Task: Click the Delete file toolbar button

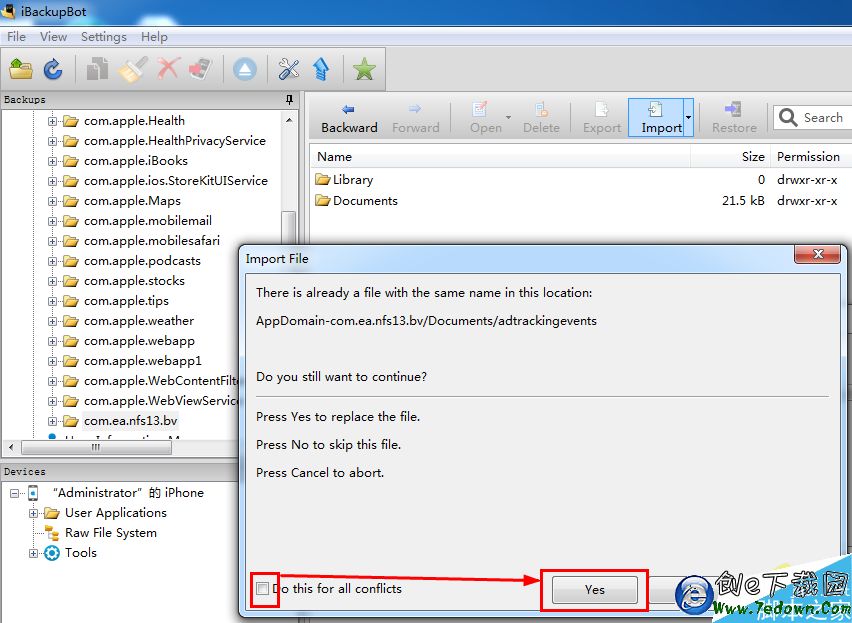Action: tap(541, 118)
